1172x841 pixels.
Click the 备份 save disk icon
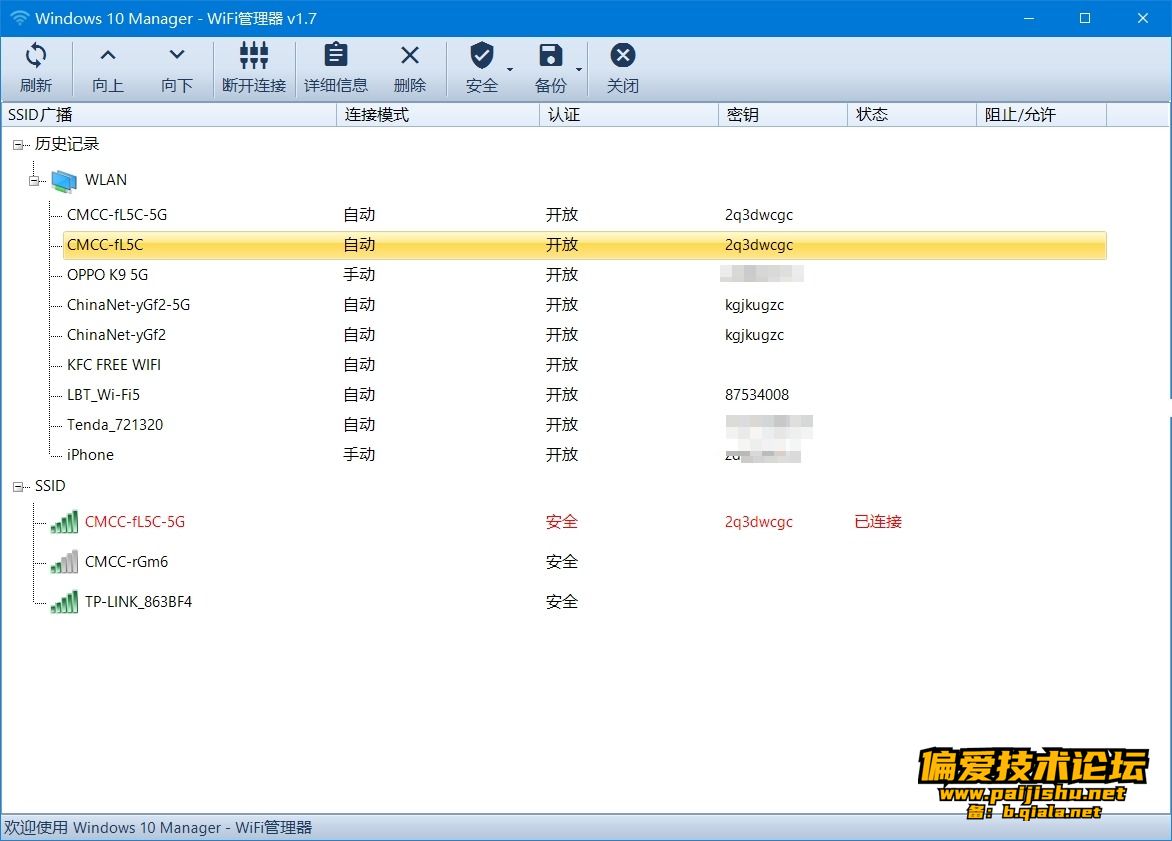coord(551,55)
